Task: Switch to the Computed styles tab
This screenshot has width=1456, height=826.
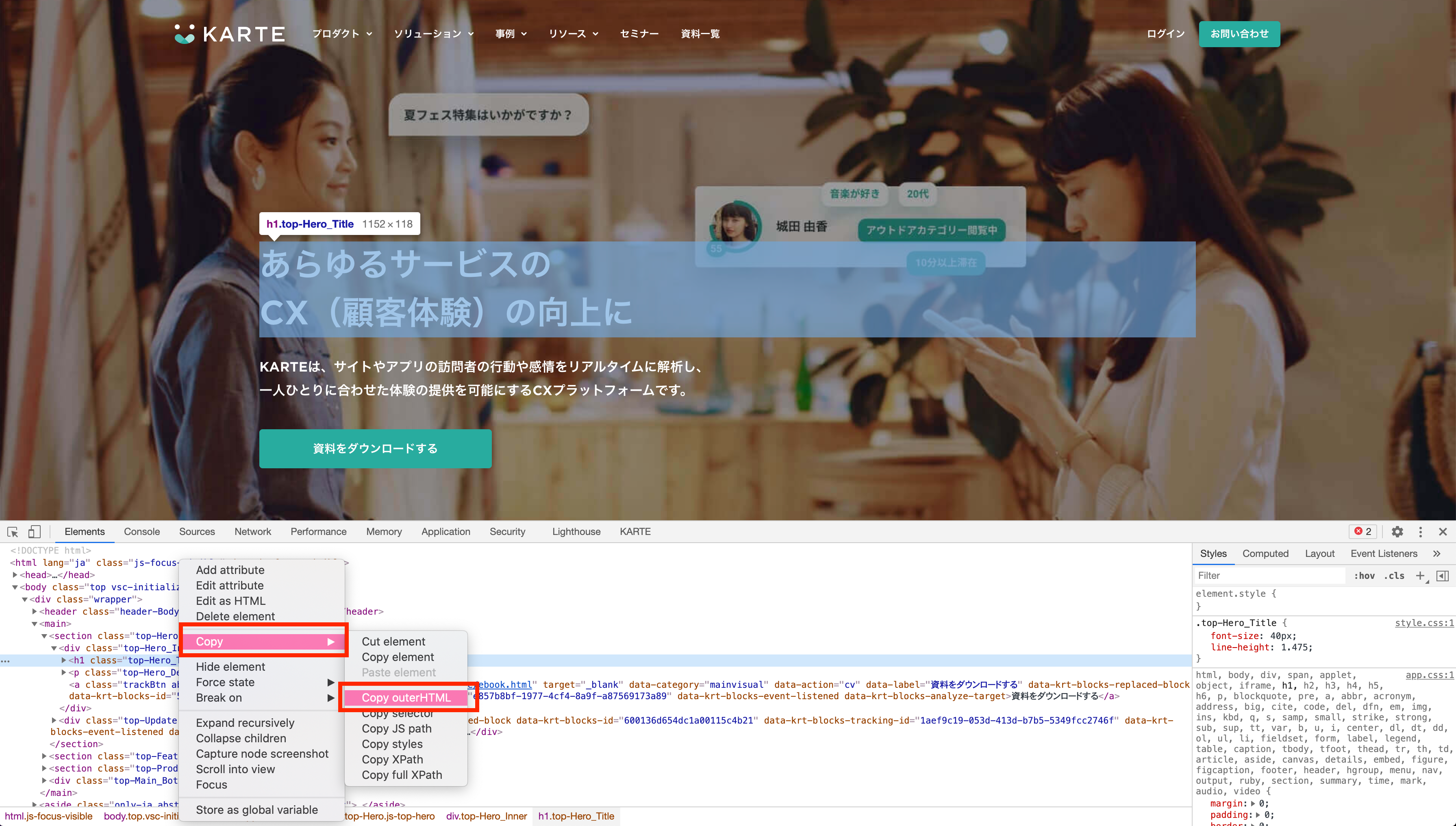Action: point(1265,554)
